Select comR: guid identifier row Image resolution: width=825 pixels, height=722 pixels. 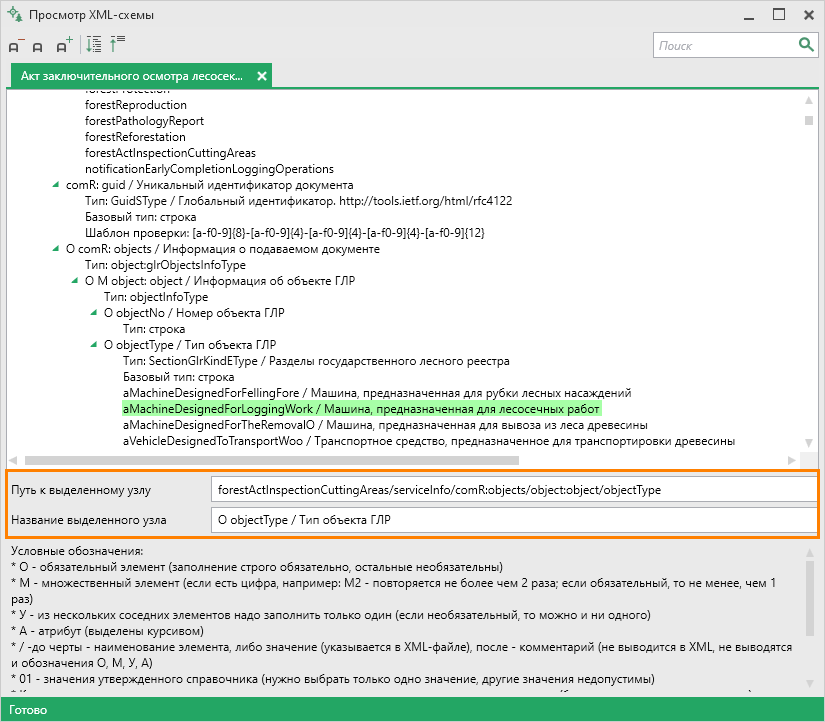[209, 185]
